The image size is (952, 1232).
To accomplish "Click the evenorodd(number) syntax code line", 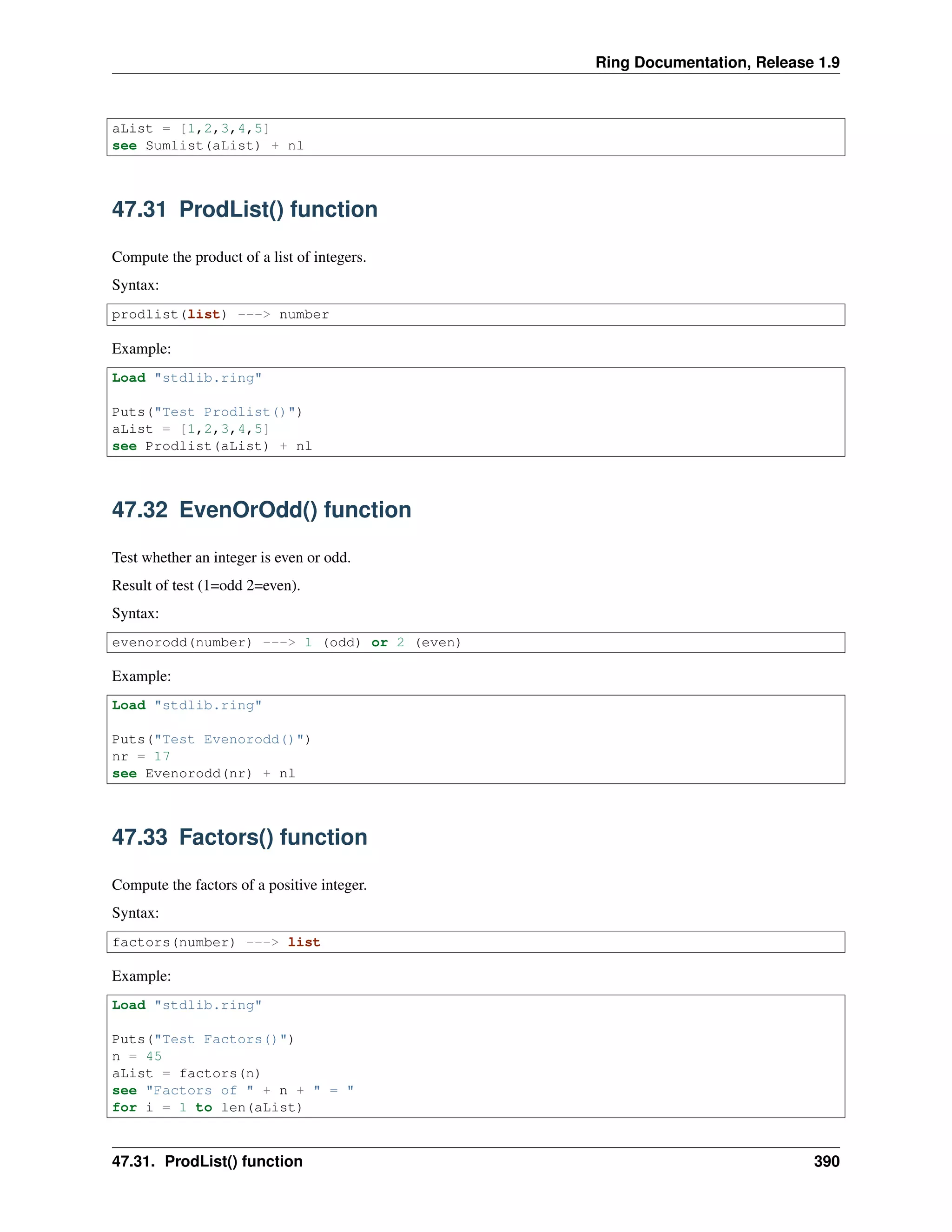I will coord(286,642).
